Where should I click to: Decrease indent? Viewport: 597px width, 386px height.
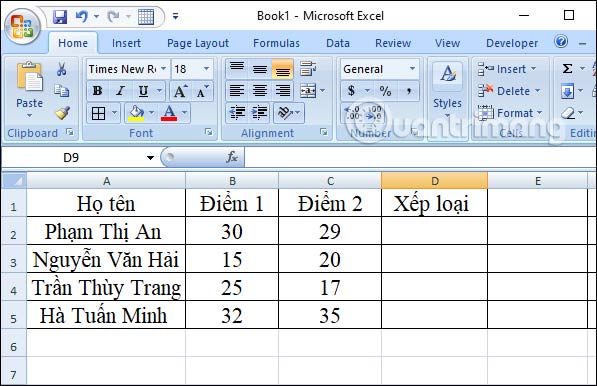(237, 113)
